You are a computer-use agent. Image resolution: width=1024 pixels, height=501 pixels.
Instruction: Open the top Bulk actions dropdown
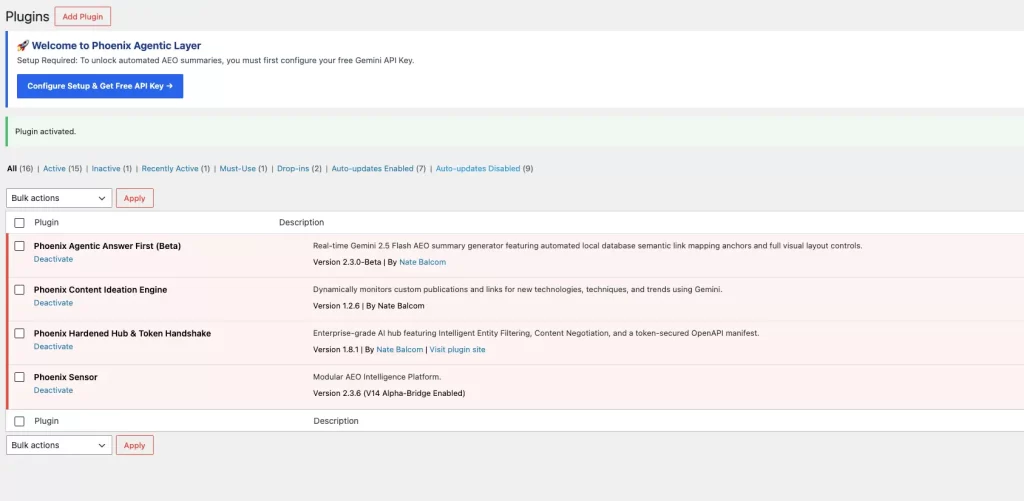(59, 198)
